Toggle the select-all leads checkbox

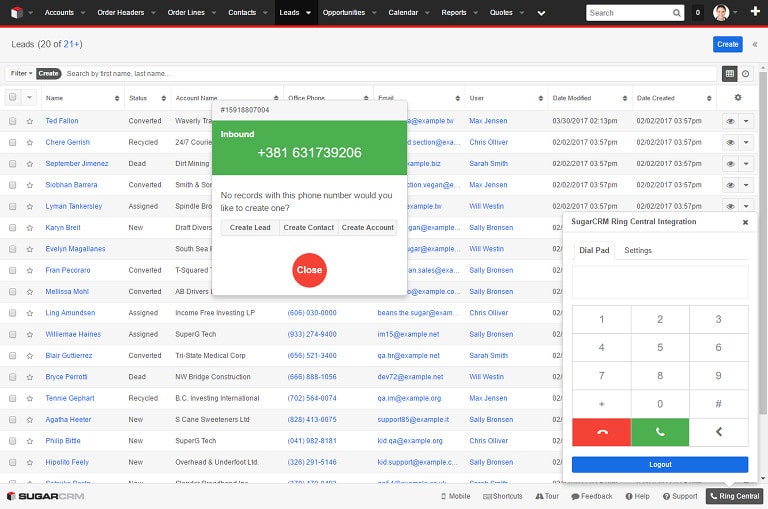(x=13, y=97)
